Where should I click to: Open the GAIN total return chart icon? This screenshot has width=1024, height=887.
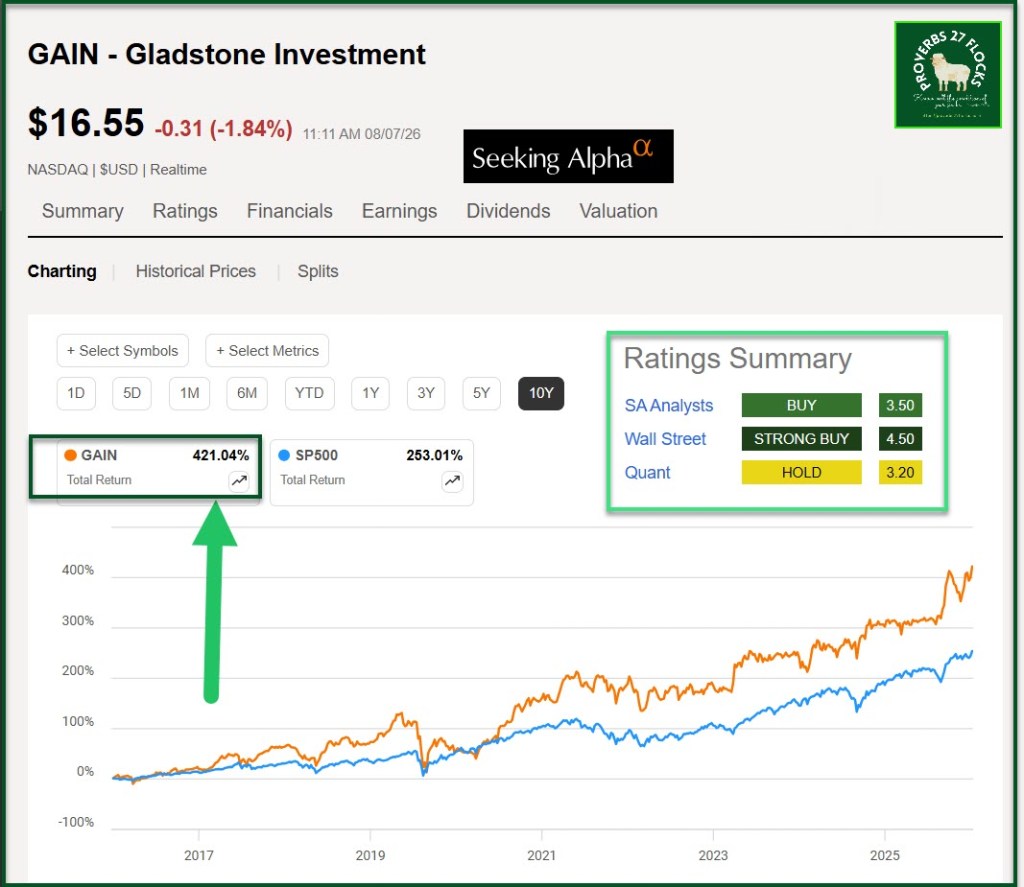(x=239, y=481)
